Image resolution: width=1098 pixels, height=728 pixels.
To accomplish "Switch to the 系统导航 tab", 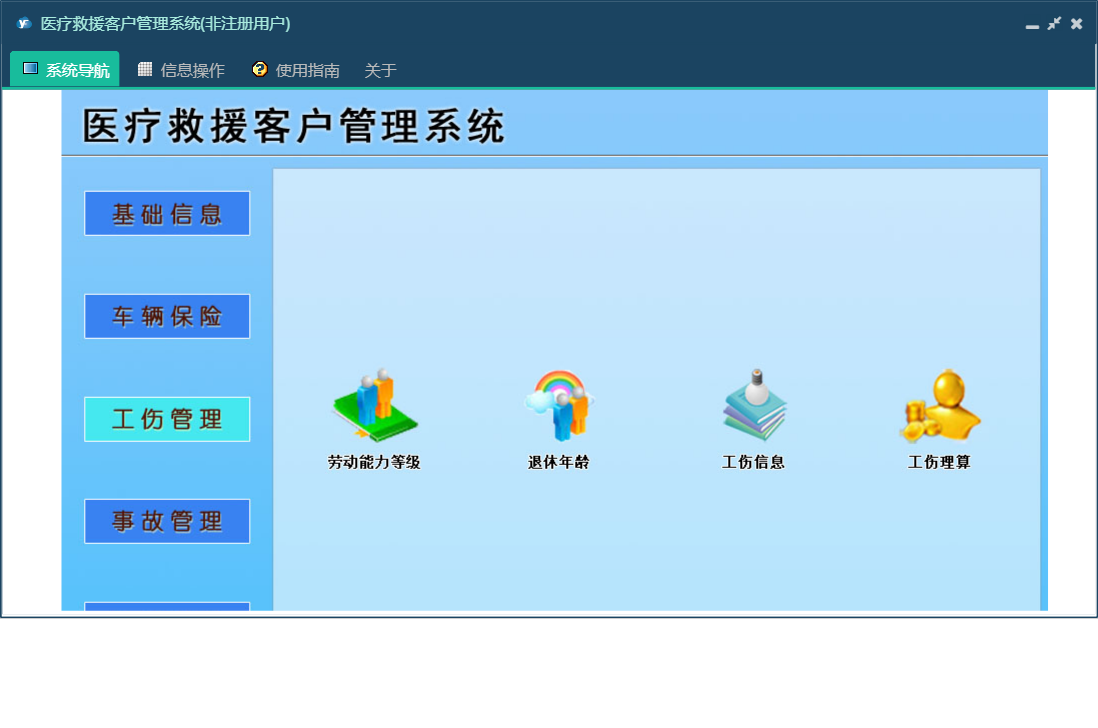I will (x=64, y=69).
